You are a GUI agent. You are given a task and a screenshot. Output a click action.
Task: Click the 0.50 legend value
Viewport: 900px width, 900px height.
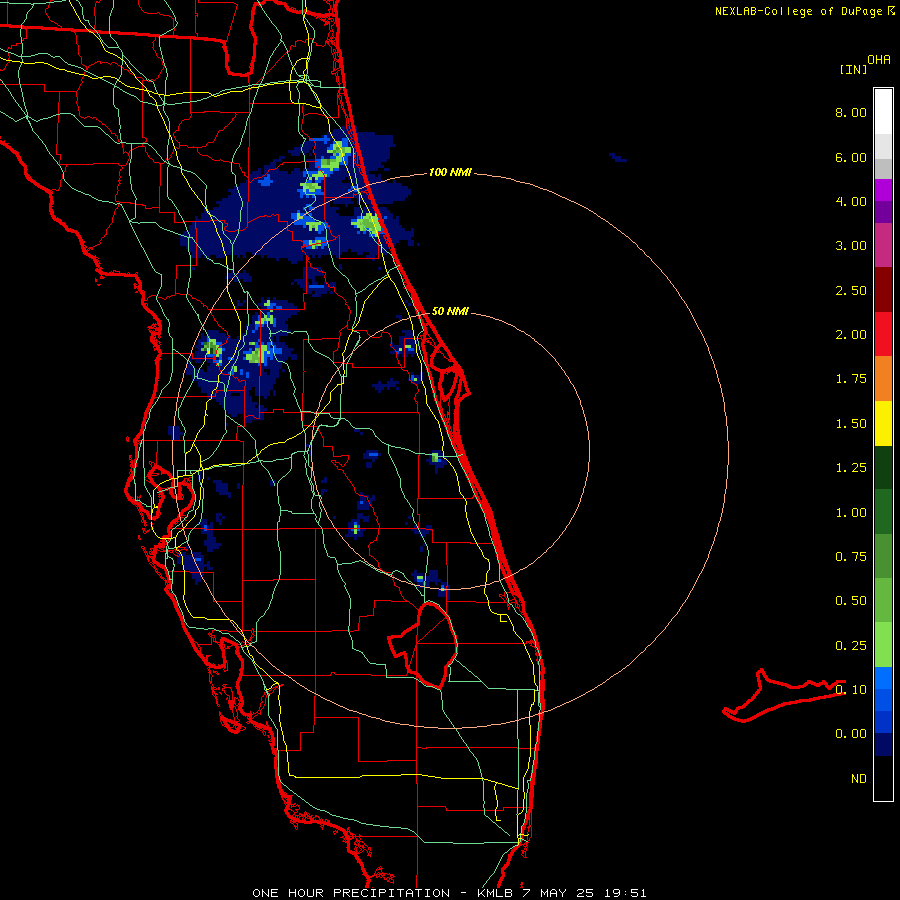(x=851, y=601)
